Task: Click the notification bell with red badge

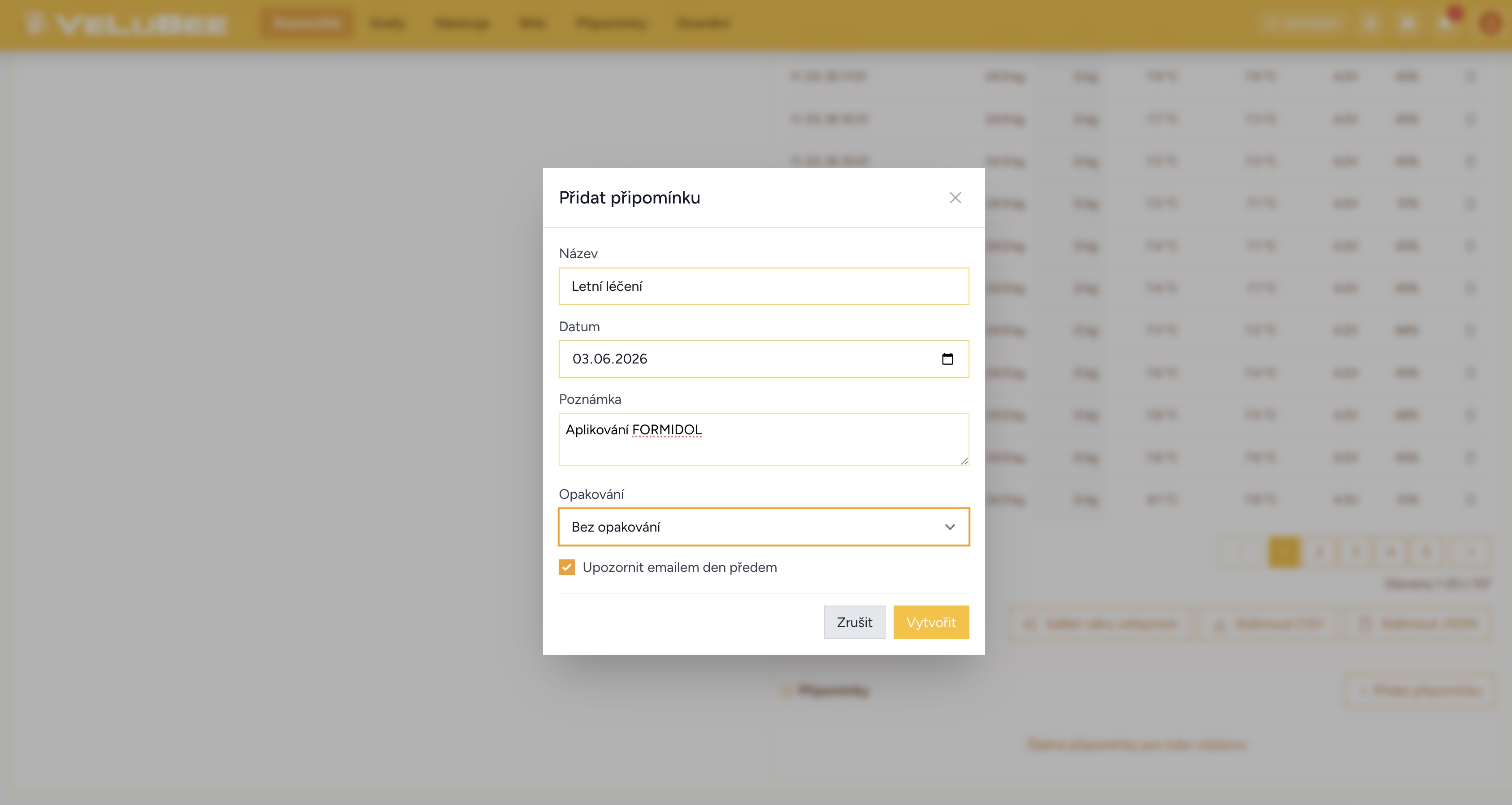Action: [x=1446, y=23]
